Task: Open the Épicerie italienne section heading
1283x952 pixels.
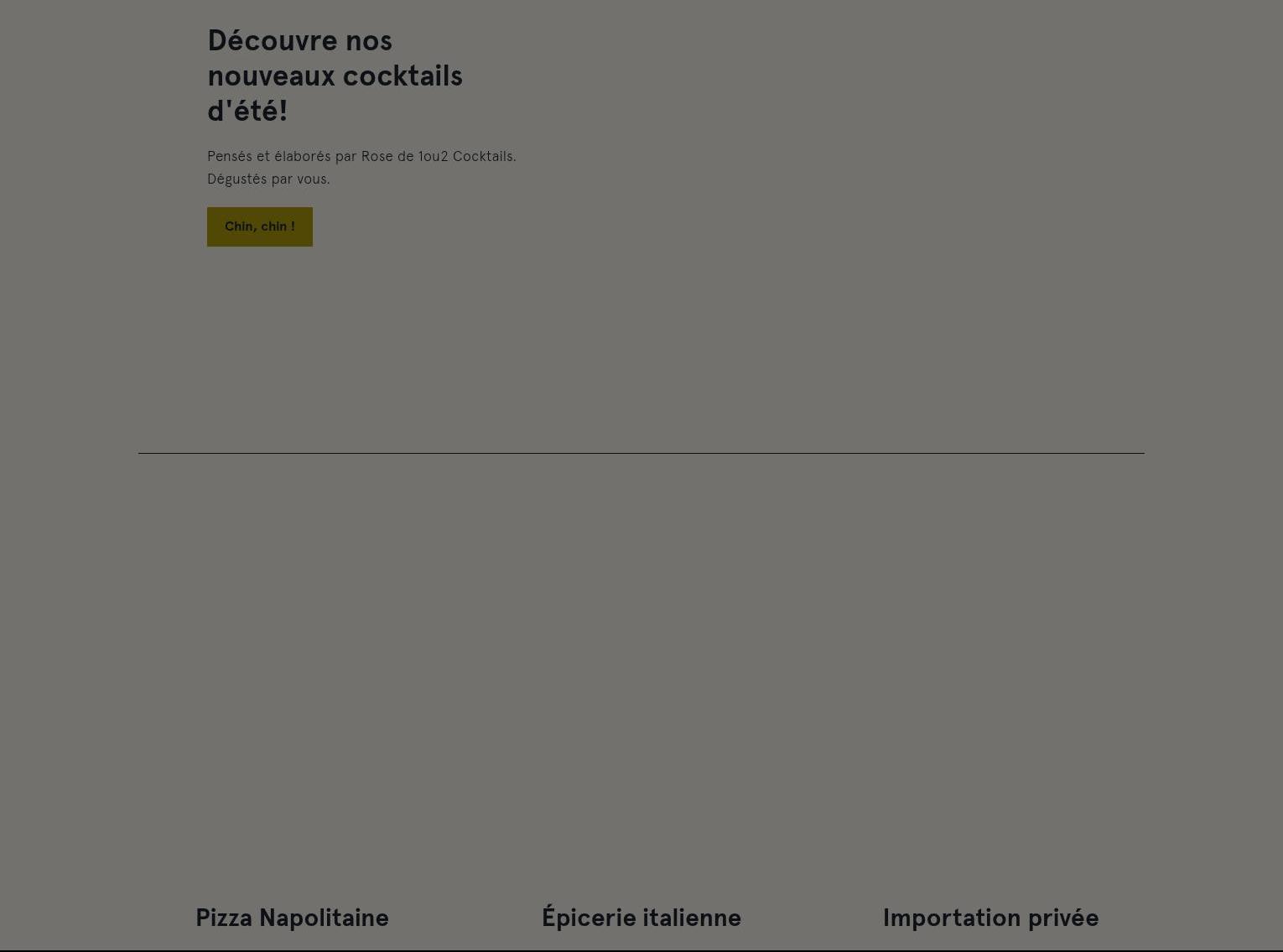Action: coord(641,918)
